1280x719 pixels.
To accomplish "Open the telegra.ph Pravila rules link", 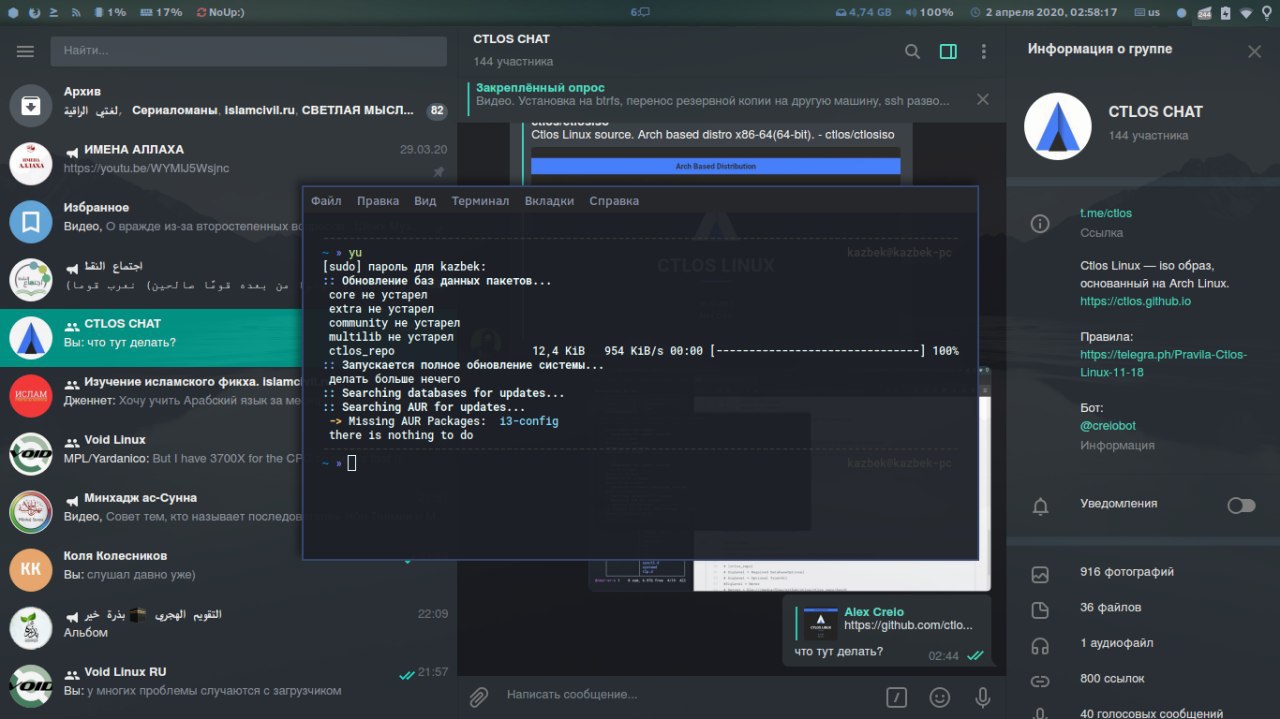I will click(1163, 363).
